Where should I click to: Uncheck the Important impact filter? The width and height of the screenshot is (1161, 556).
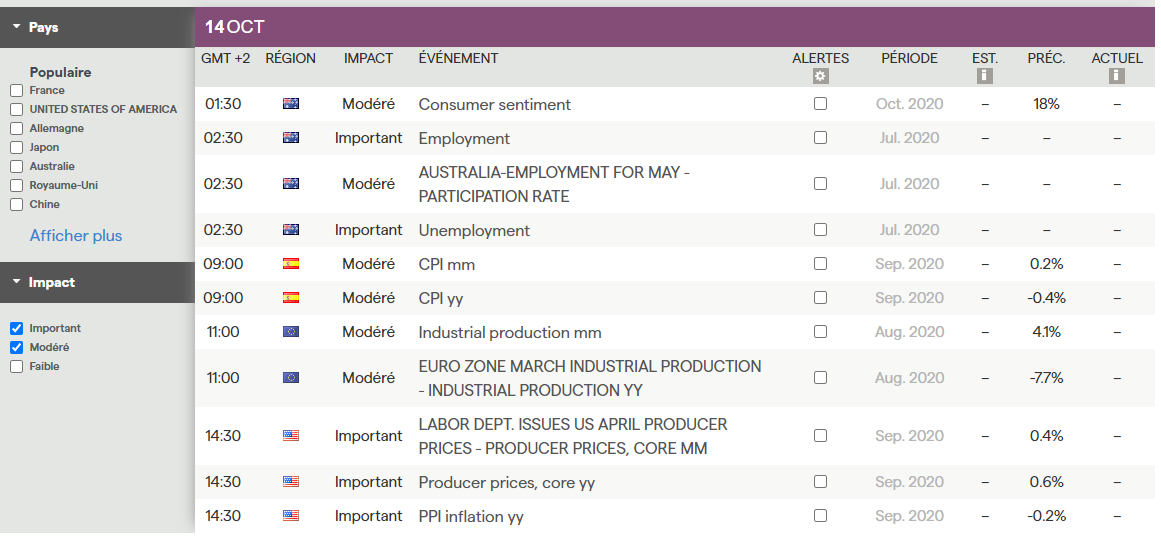point(16,329)
